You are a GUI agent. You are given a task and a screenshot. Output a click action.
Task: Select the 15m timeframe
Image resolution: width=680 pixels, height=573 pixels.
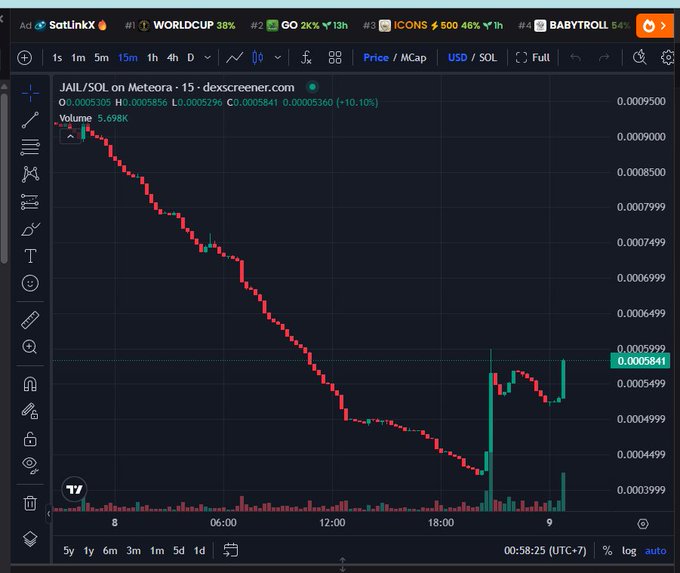(x=128, y=58)
